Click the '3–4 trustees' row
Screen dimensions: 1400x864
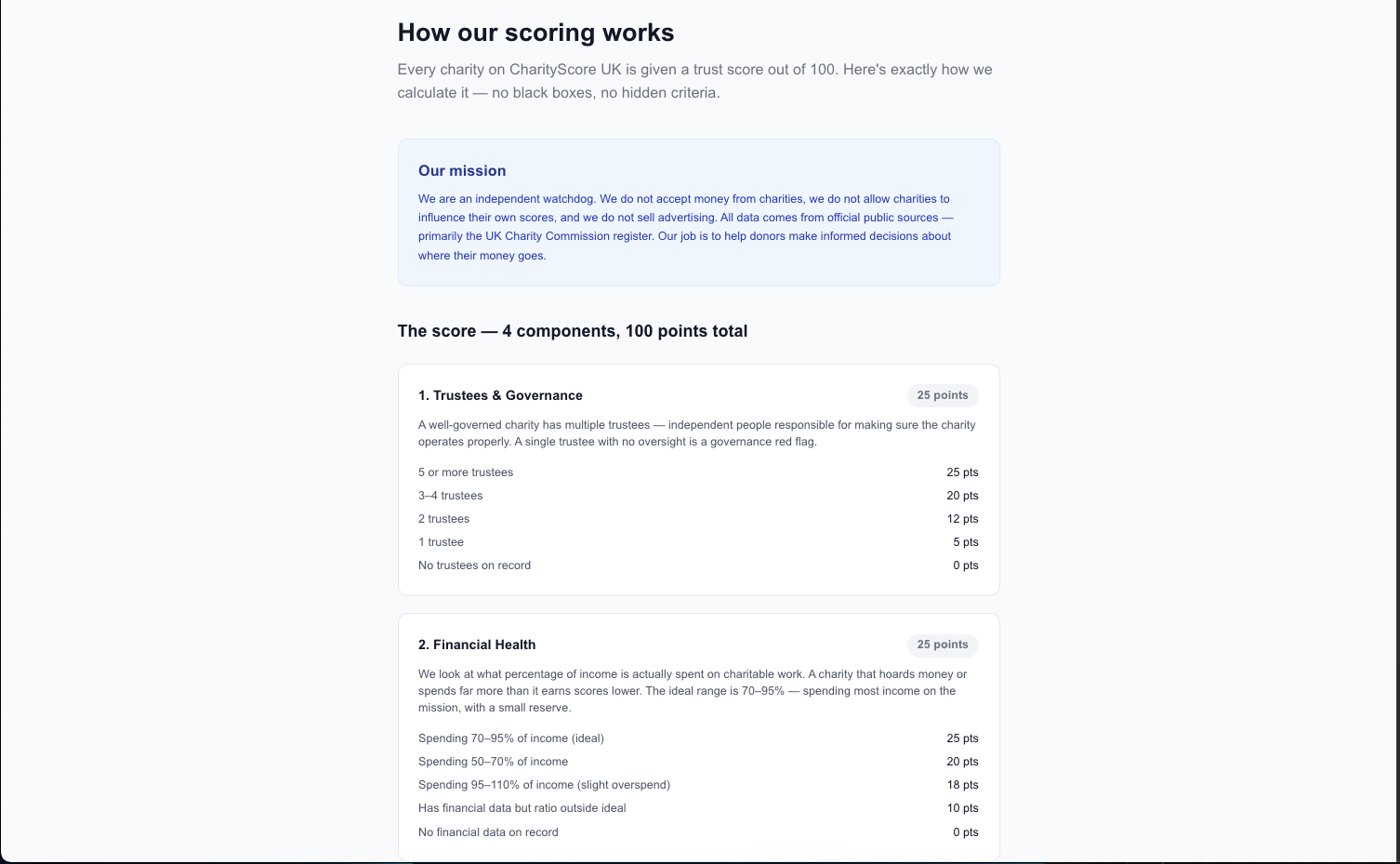[x=698, y=496]
